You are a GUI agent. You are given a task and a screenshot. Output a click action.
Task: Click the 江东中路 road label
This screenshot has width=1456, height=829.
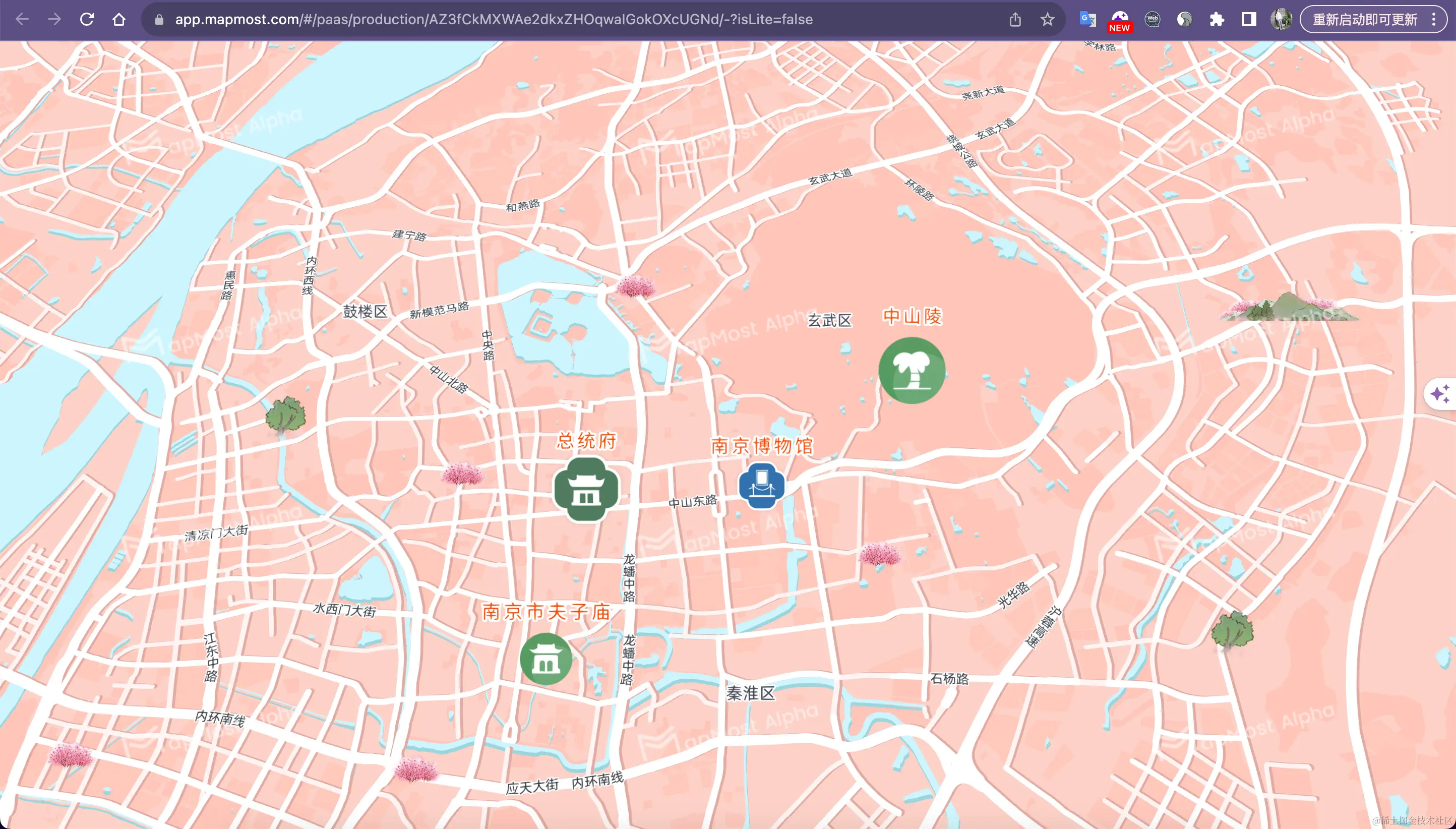coord(211,657)
